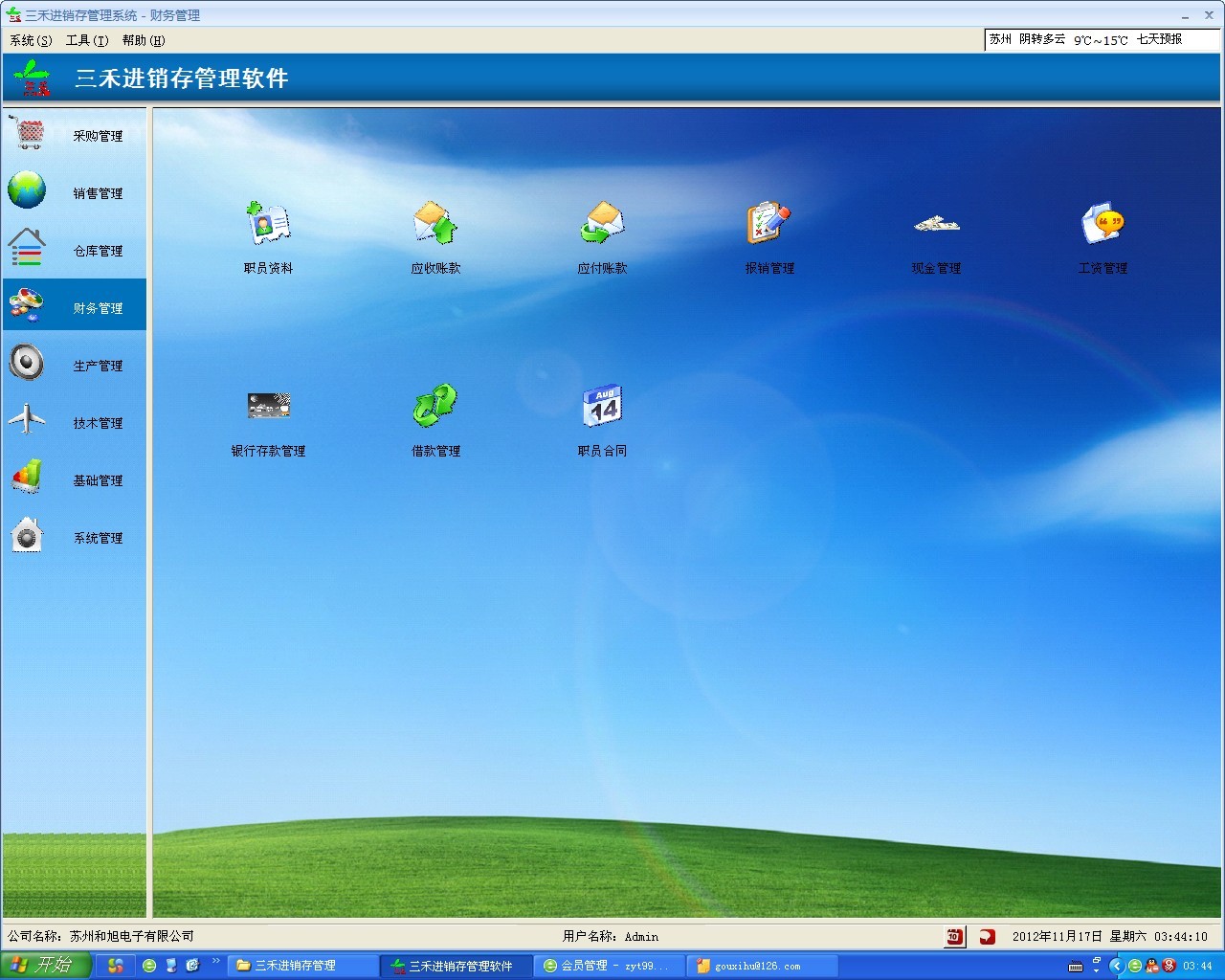Viewport: 1225px width, 980px height.
Task: Select 基础管理 in the sidebar
Action: (x=75, y=479)
